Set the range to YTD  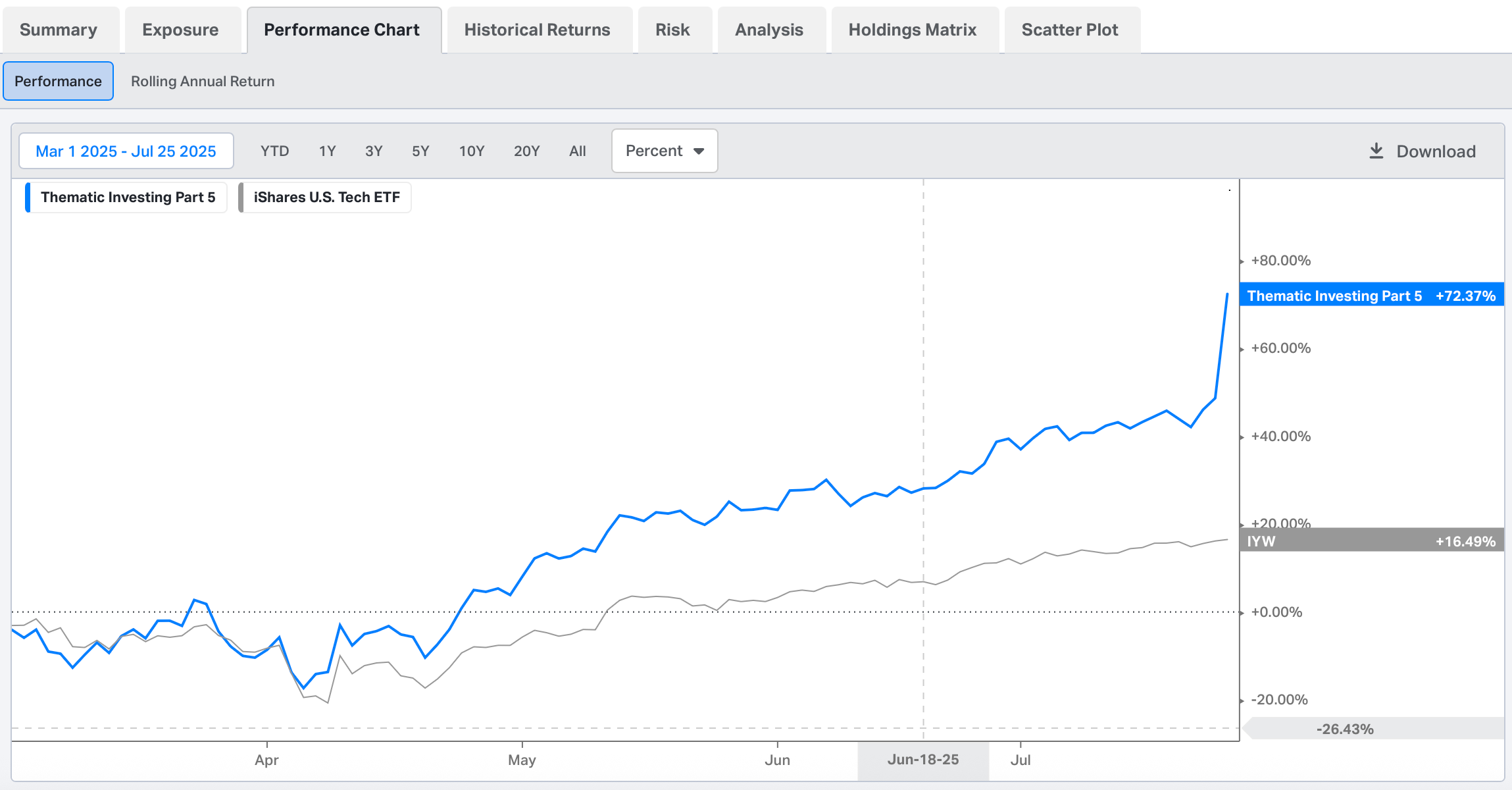(x=274, y=151)
